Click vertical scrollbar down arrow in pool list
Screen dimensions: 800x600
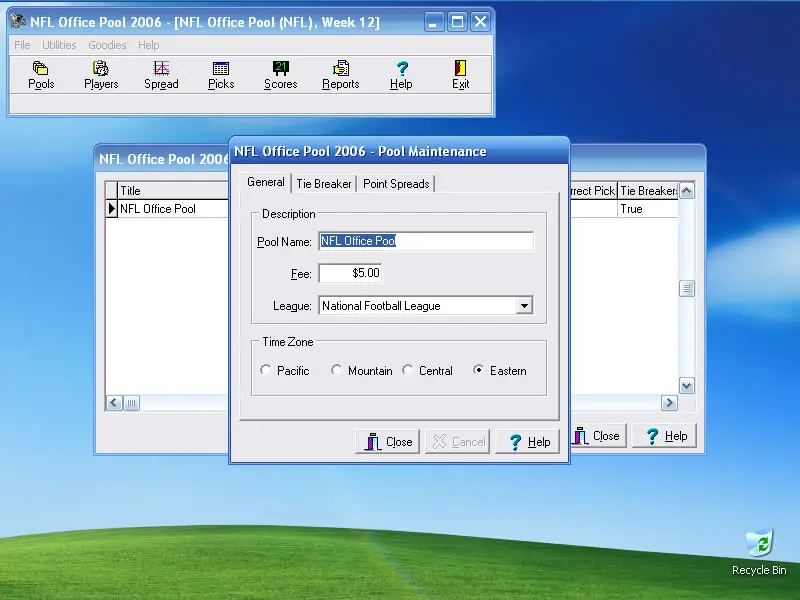[x=687, y=386]
